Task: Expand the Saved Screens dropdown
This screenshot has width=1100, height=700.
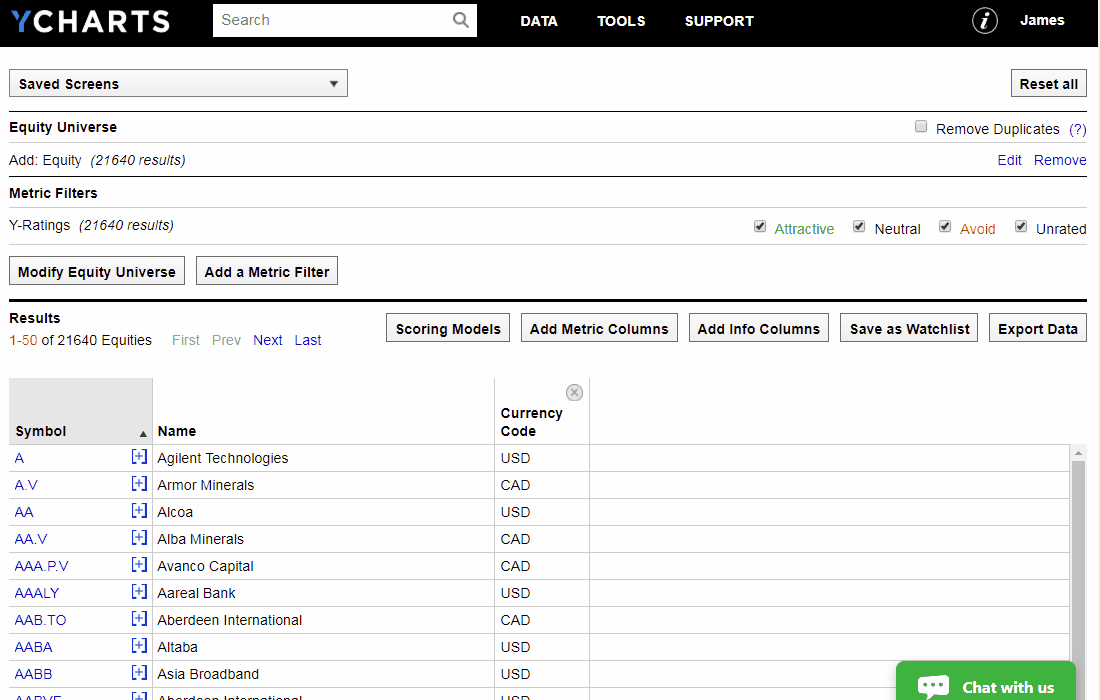Action: [x=178, y=83]
